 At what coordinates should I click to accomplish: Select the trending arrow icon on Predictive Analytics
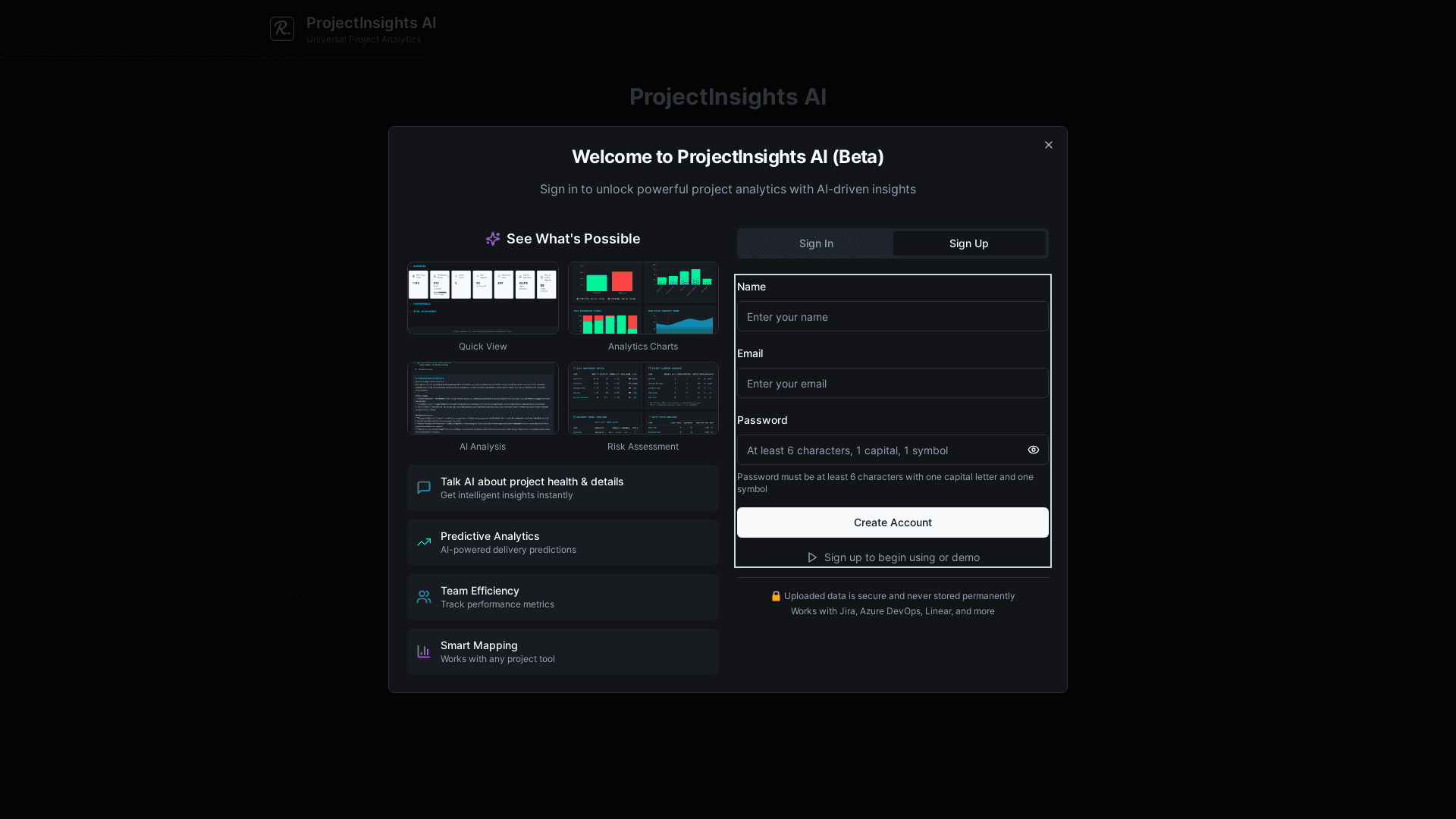(x=423, y=541)
